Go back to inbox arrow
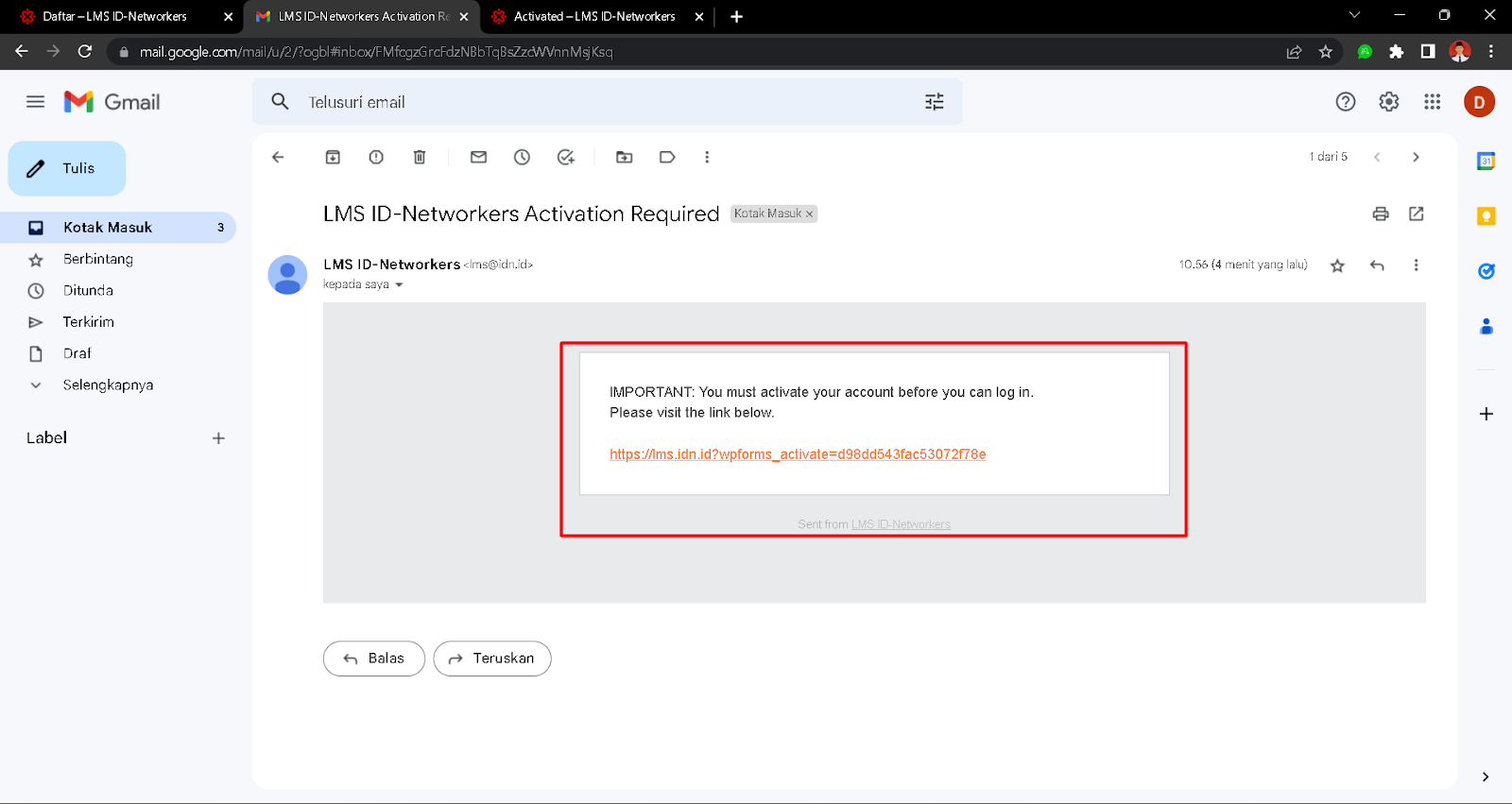 click(278, 158)
